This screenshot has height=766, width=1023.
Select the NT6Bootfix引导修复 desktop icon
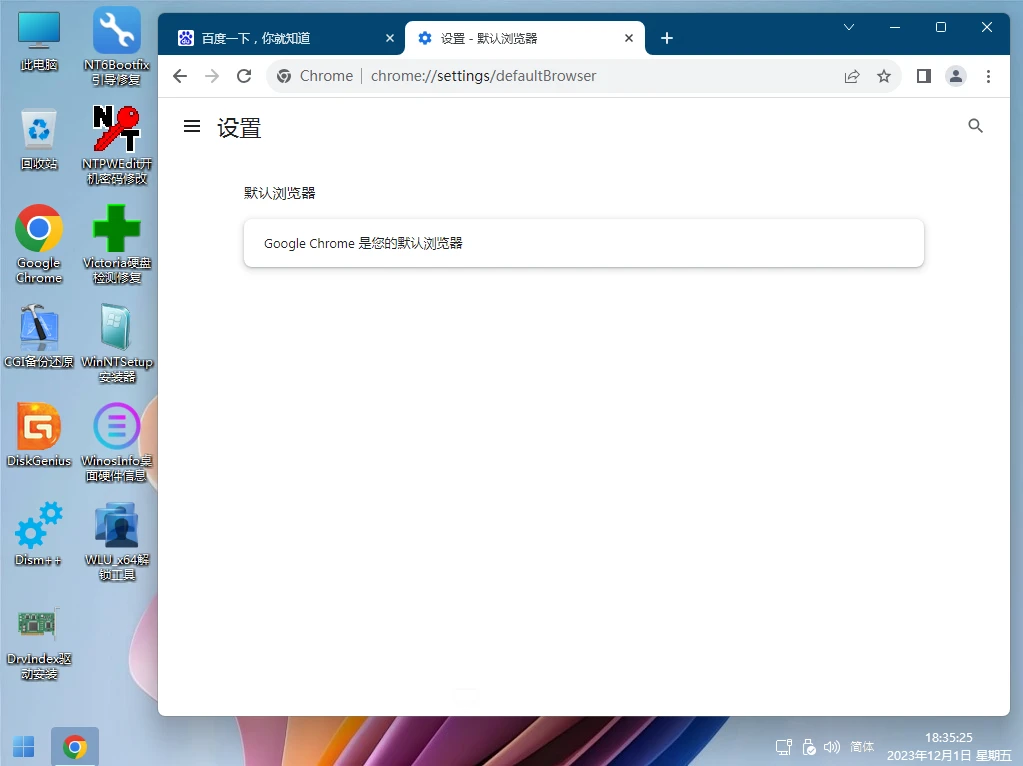(x=117, y=46)
